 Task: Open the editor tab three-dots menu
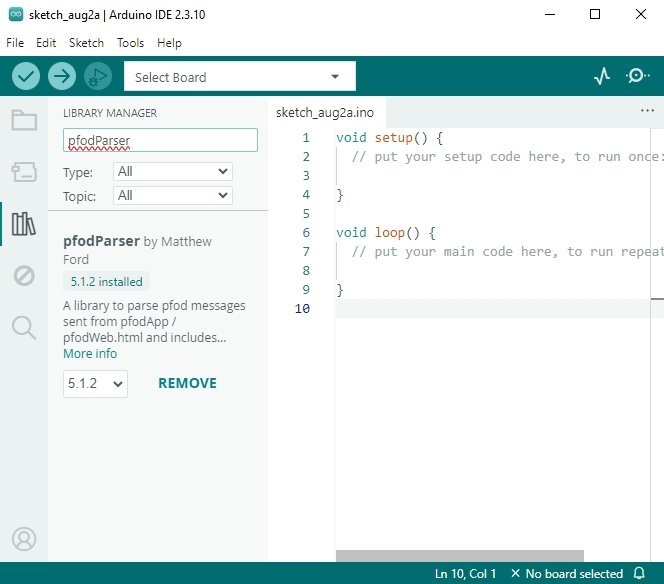click(647, 111)
